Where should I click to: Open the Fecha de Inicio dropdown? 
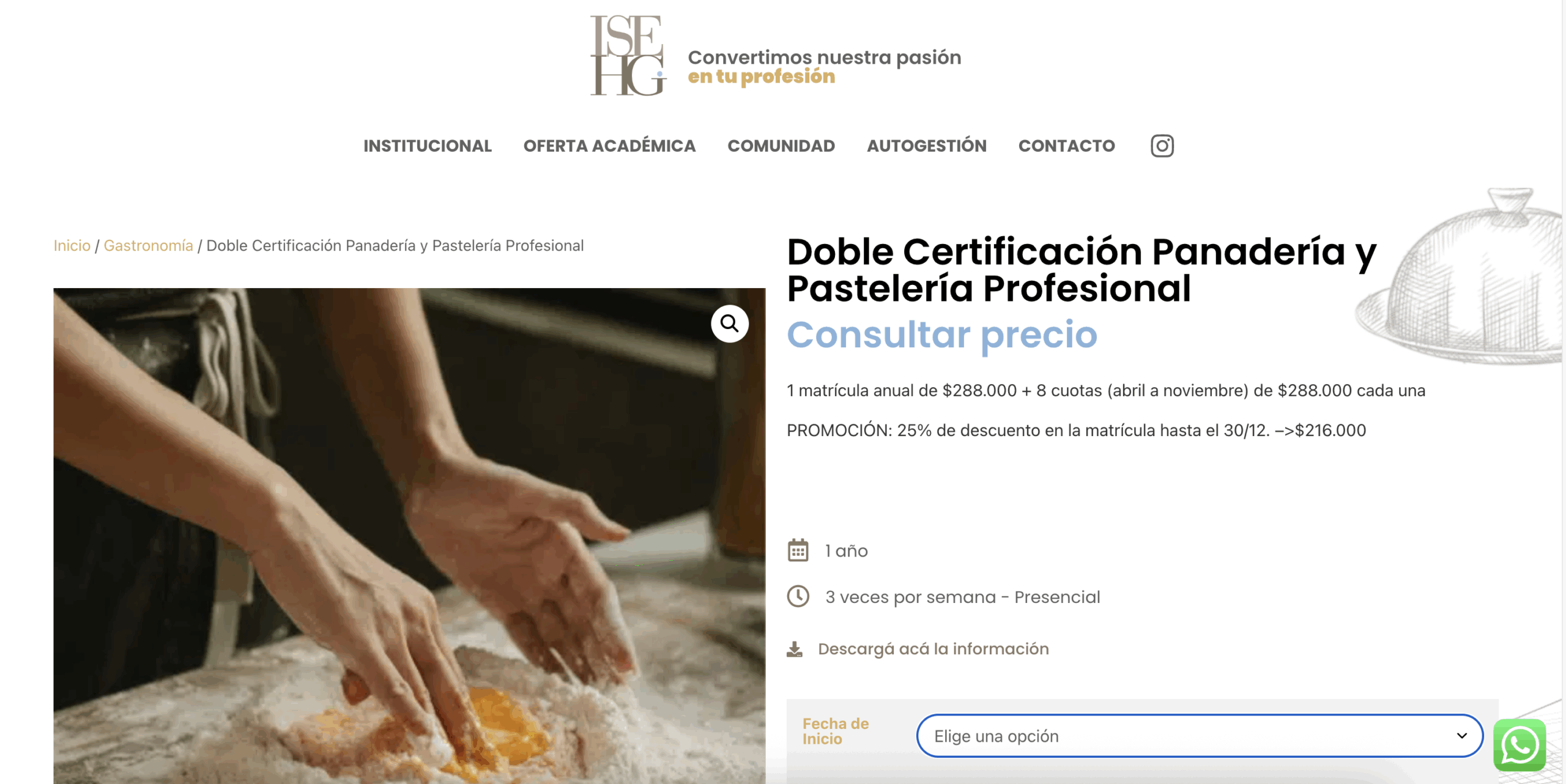(1199, 736)
